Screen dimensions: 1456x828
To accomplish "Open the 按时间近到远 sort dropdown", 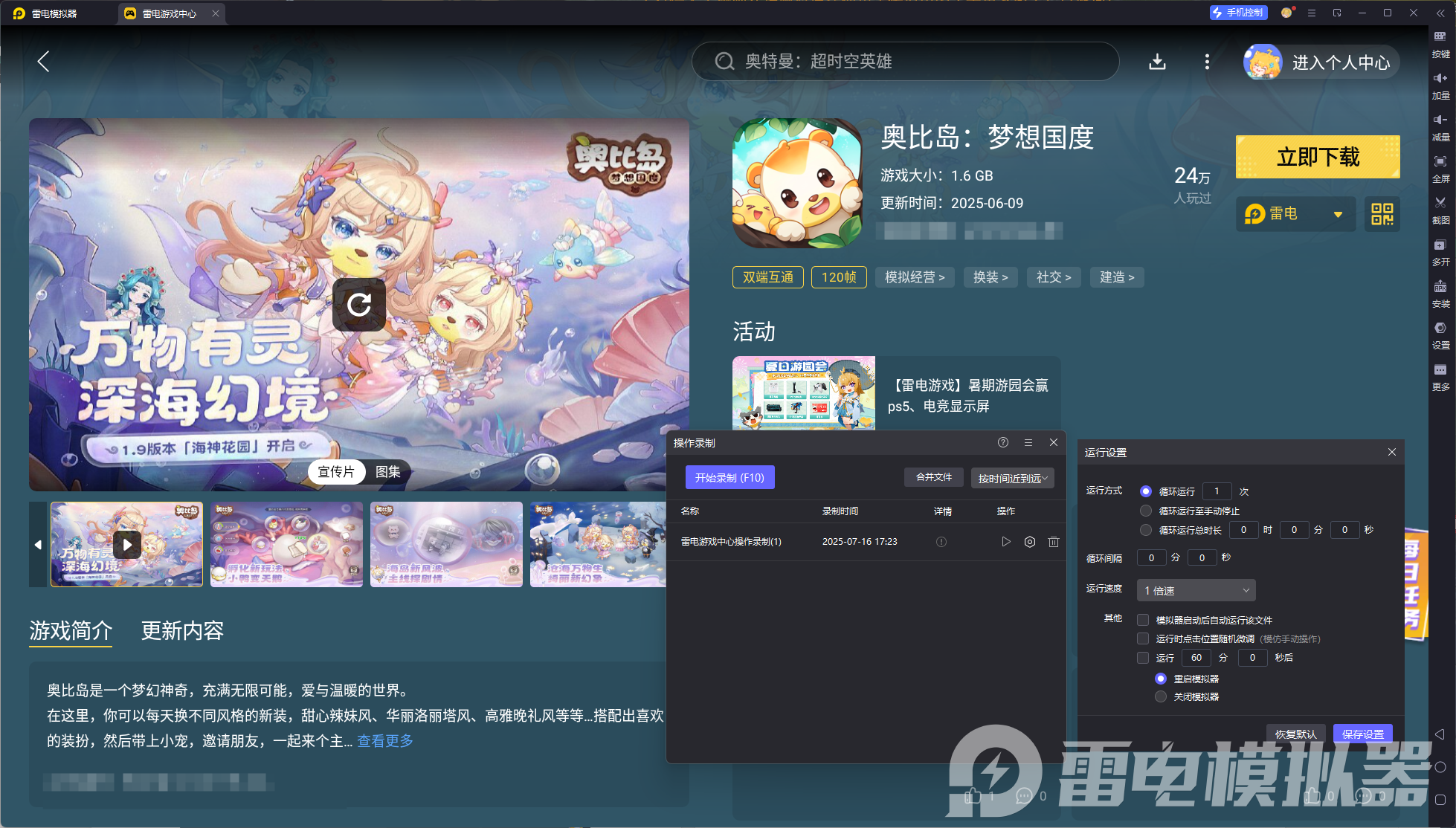I will (x=1012, y=478).
